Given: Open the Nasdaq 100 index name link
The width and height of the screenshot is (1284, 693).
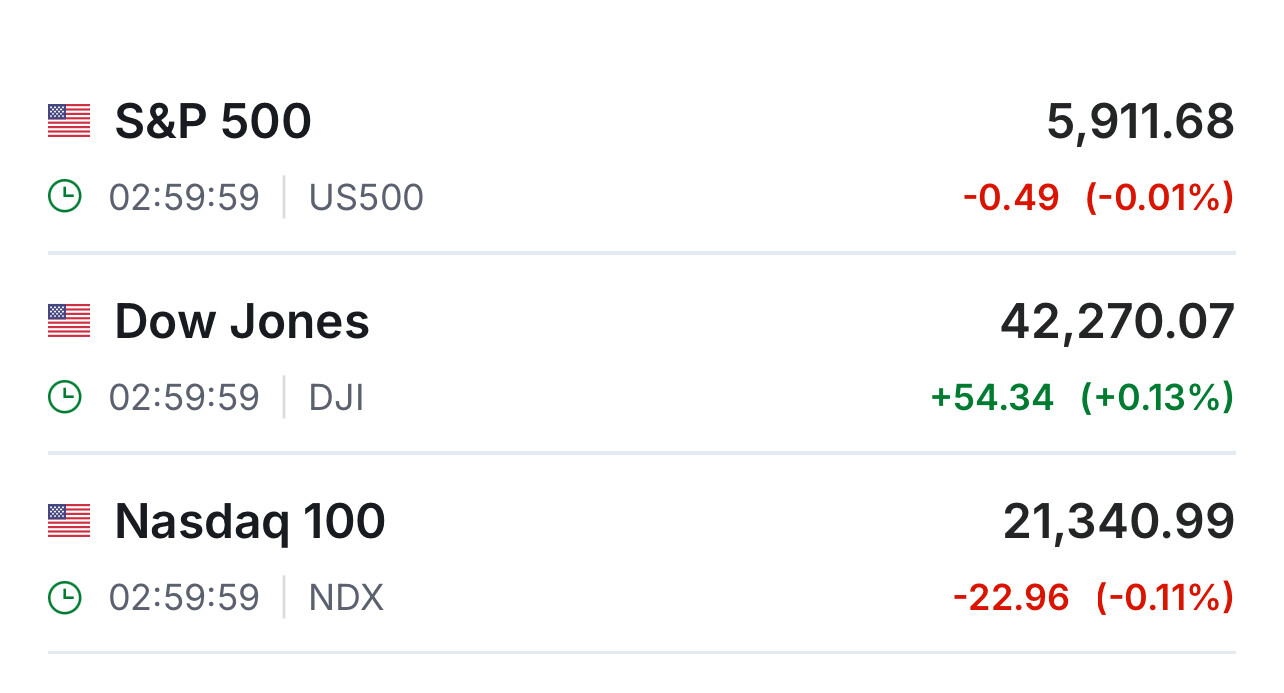Looking at the screenshot, I should (x=250, y=522).
